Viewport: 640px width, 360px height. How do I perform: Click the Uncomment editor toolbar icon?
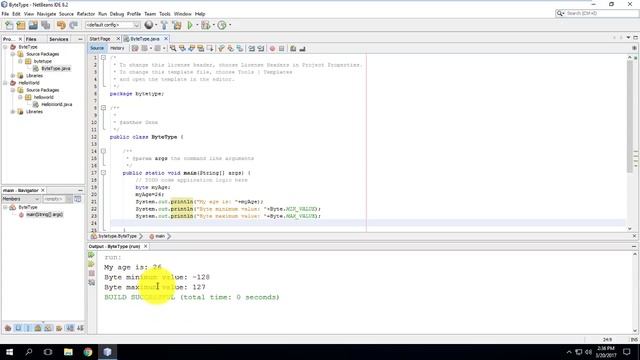(302, 49)
